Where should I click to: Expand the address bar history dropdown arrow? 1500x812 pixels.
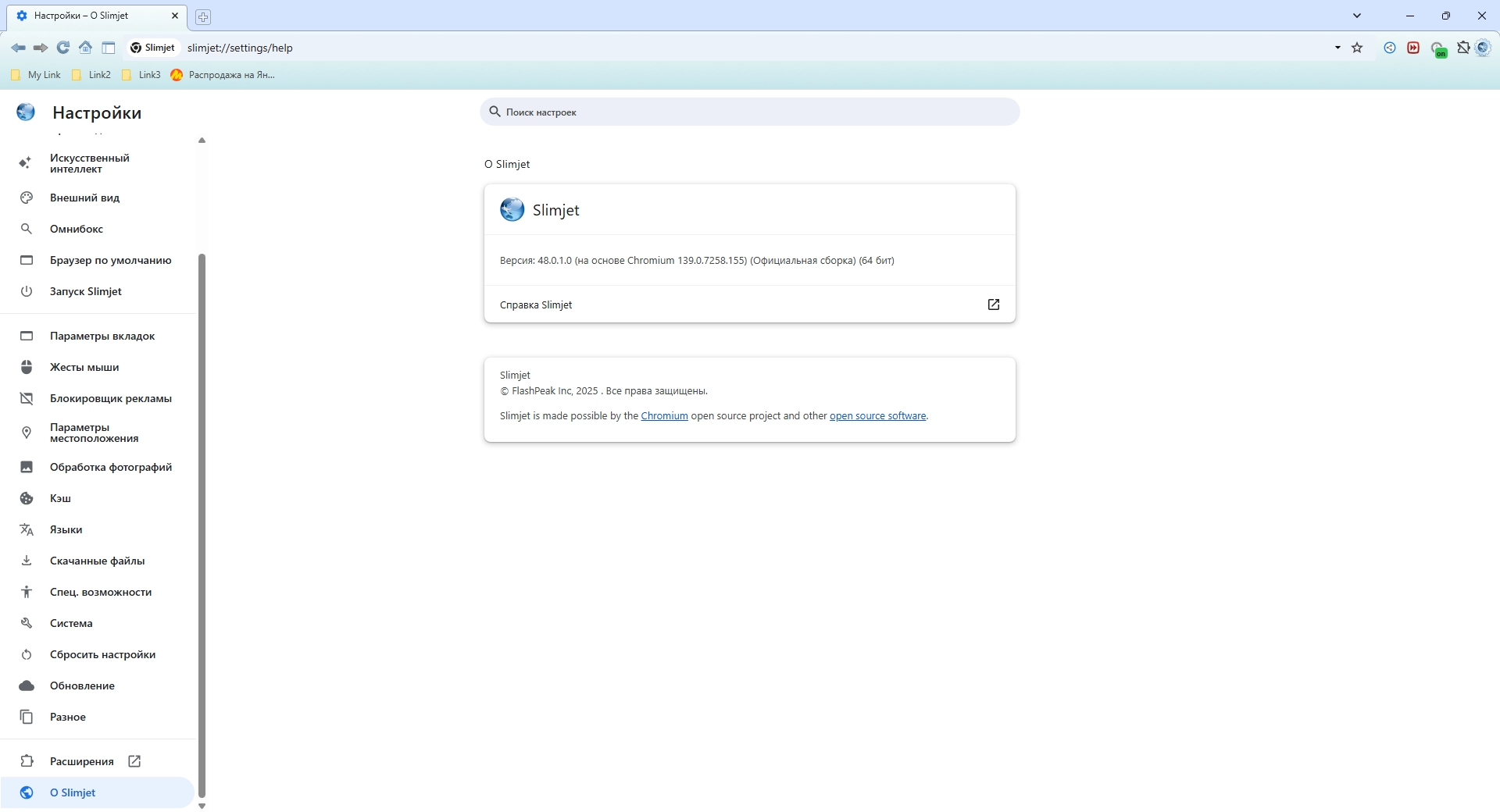click(x=1337, y=48)
